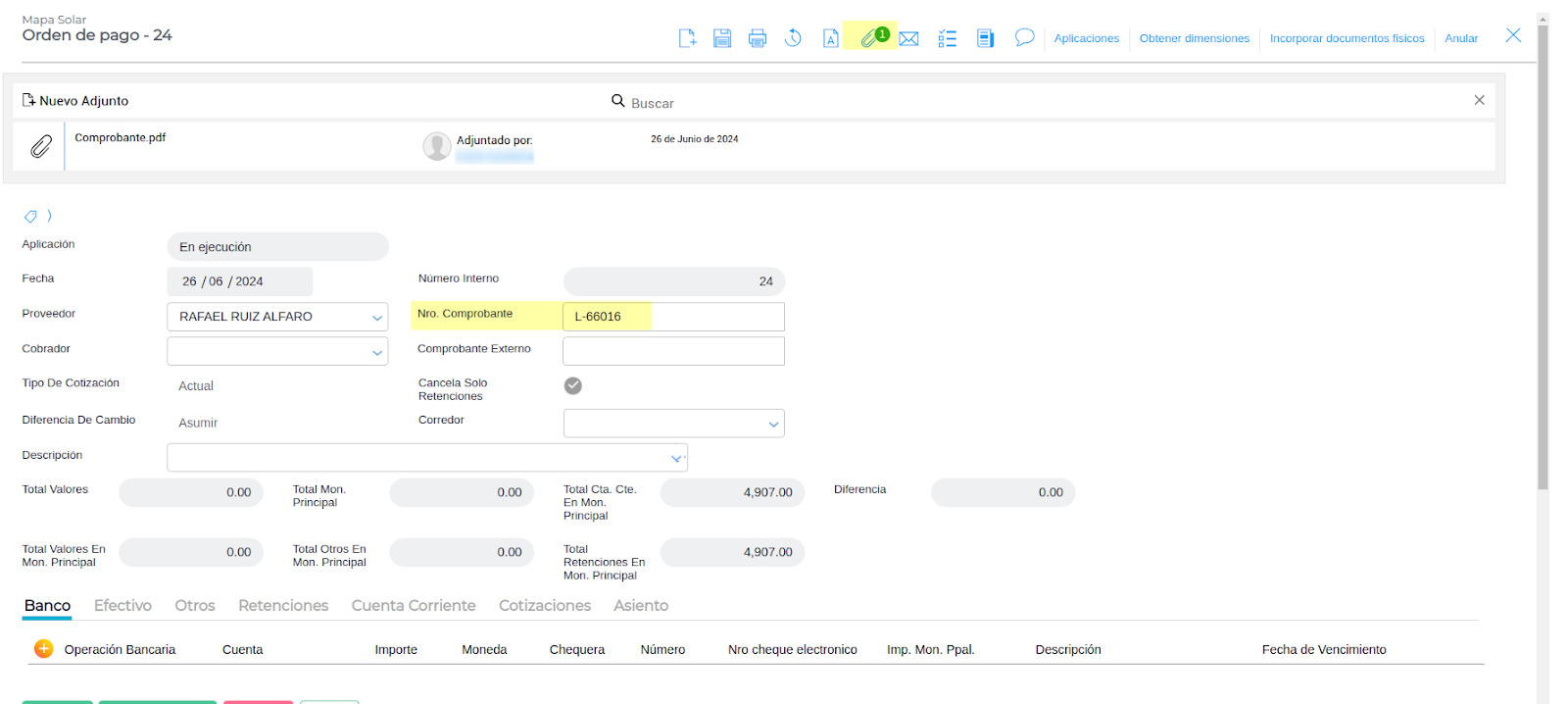Expand the Proveedor dropdown
This screenshot has height=704, width=1568.
[377, 318]
